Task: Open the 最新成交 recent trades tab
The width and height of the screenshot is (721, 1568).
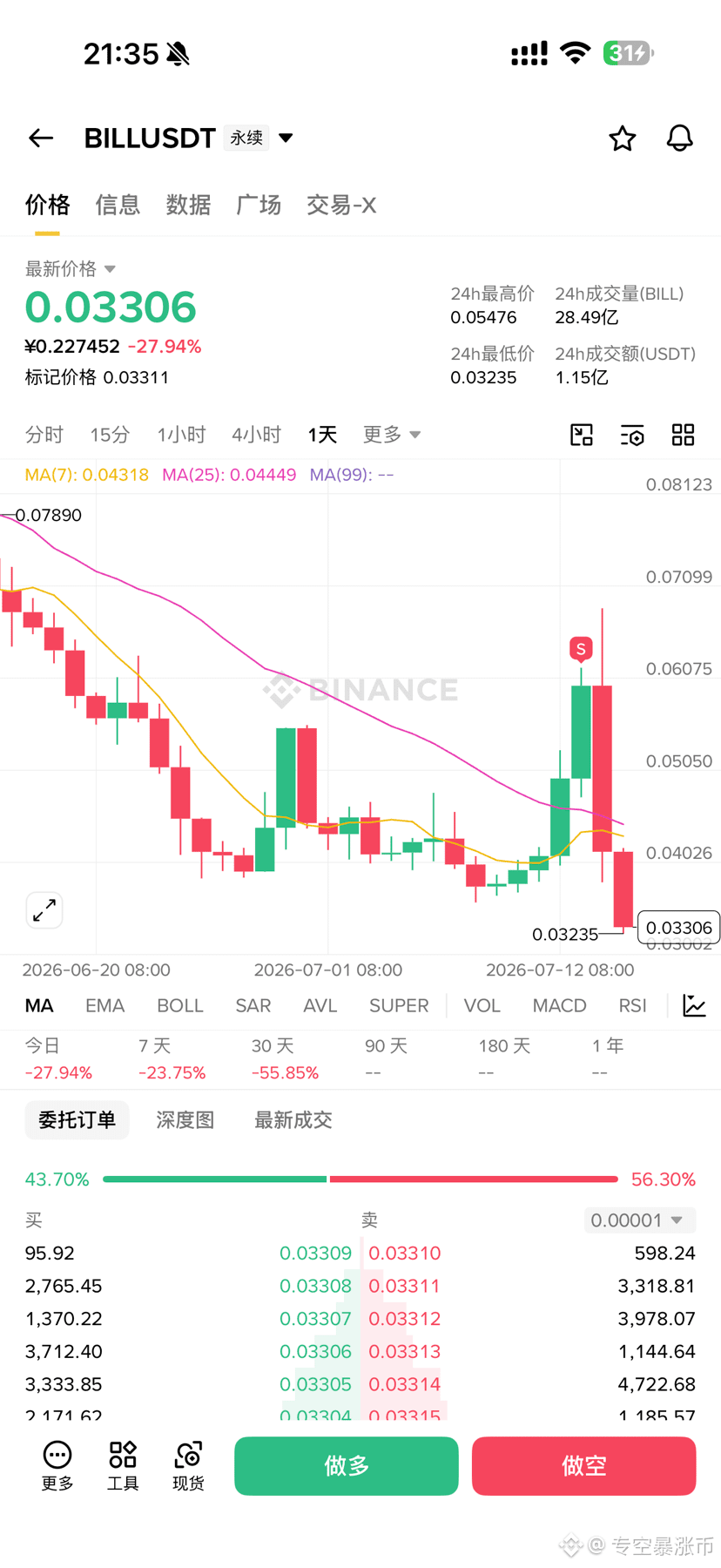Action: (293, 1119)
